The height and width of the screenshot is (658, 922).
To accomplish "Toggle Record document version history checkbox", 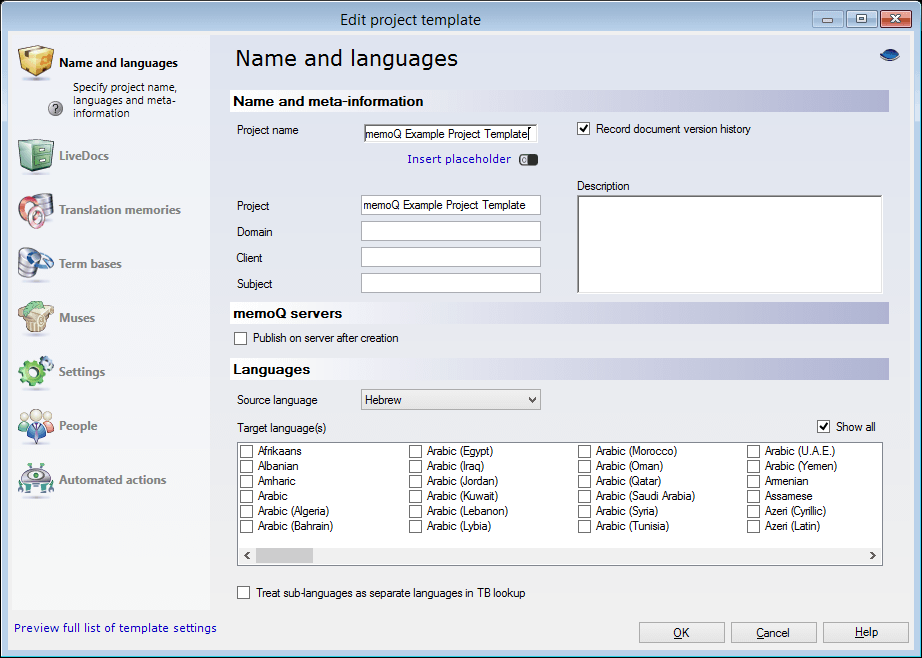I will point(583,129).
